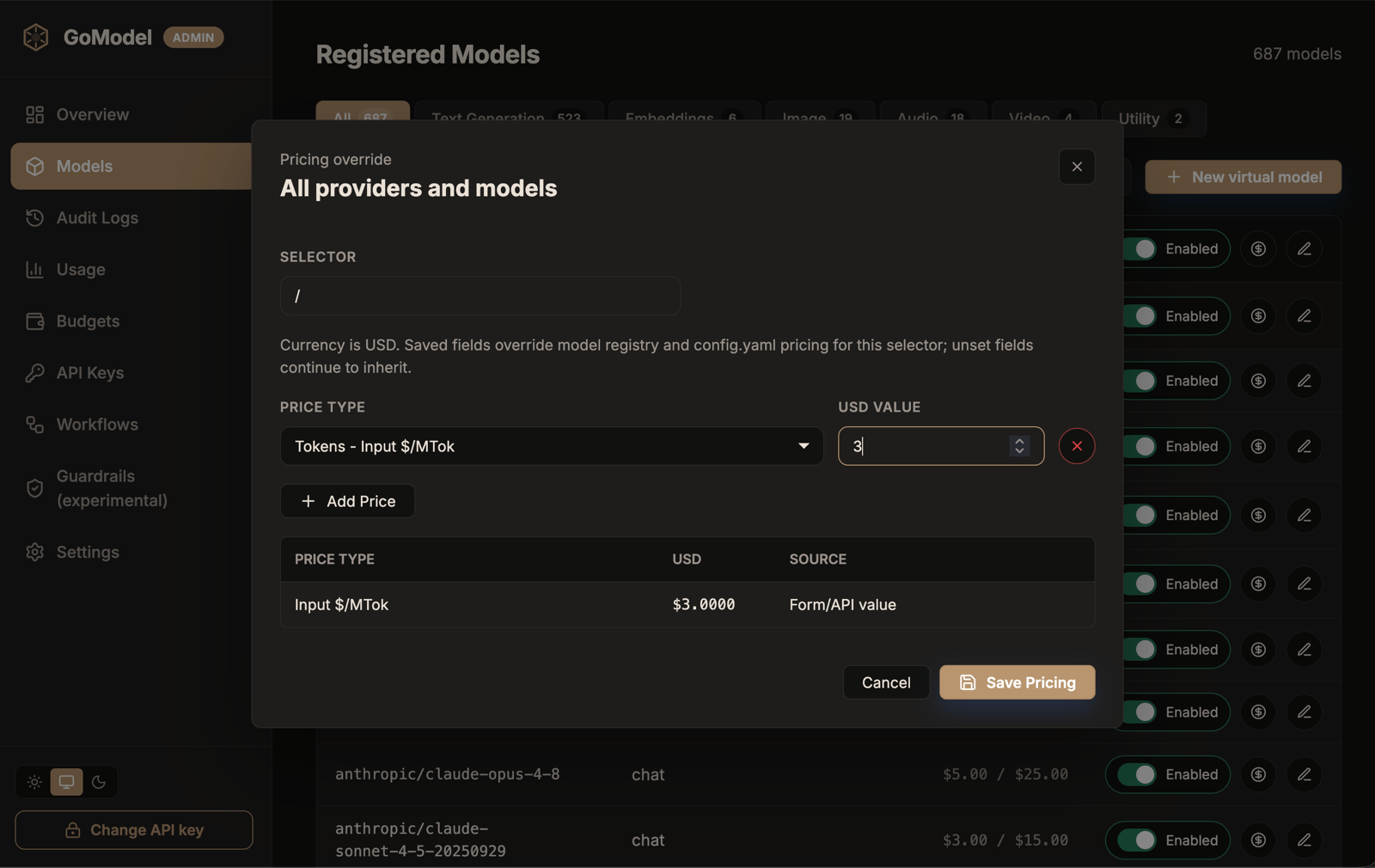Click the Selector input field
The image size is (1375, 868).
[x=480, y=296]
